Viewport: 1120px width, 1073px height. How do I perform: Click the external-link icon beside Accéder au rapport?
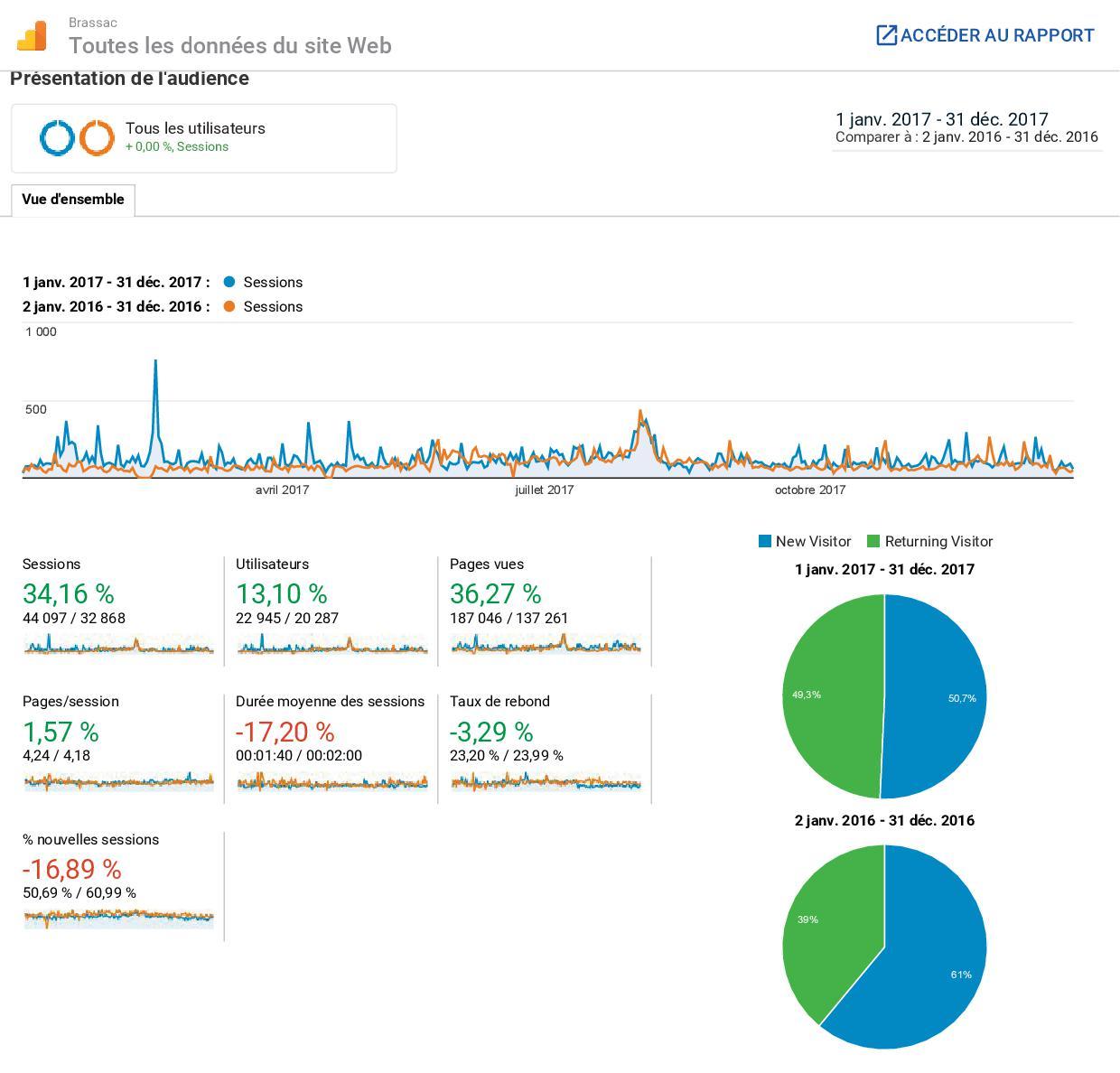pyautogui.click(x=886, y=35)
